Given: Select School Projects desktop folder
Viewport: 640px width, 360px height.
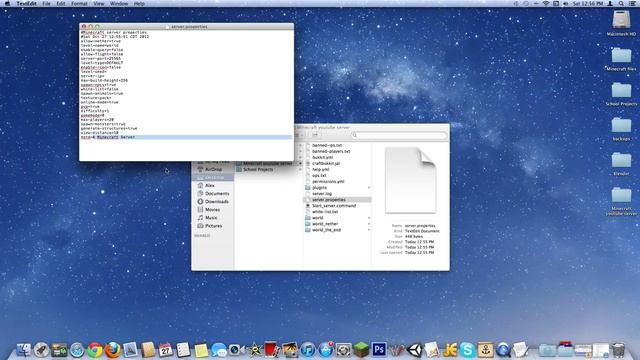Looking at the screenshot, I should 621,93.
